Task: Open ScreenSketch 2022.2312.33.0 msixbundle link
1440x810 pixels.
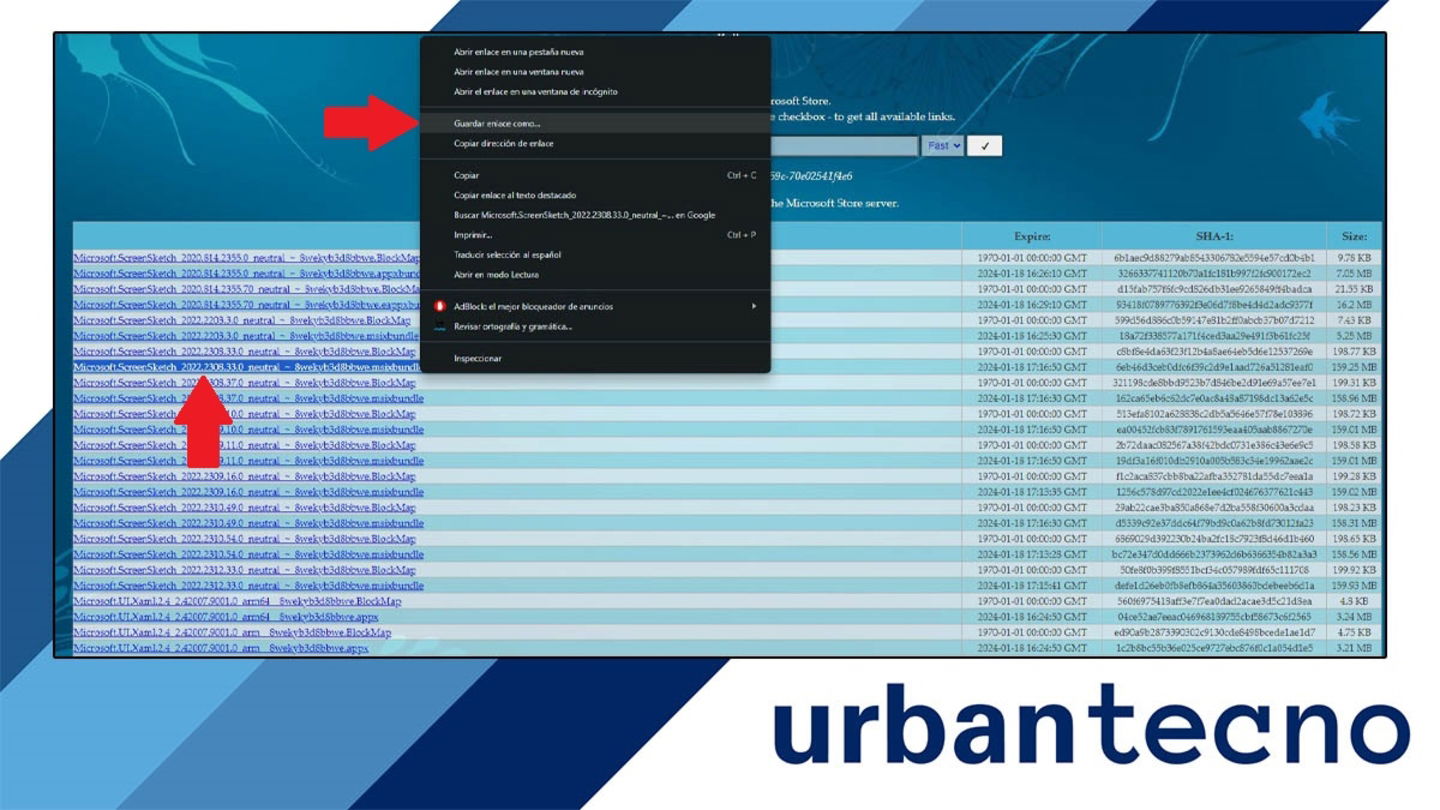Action: [248, 585]
